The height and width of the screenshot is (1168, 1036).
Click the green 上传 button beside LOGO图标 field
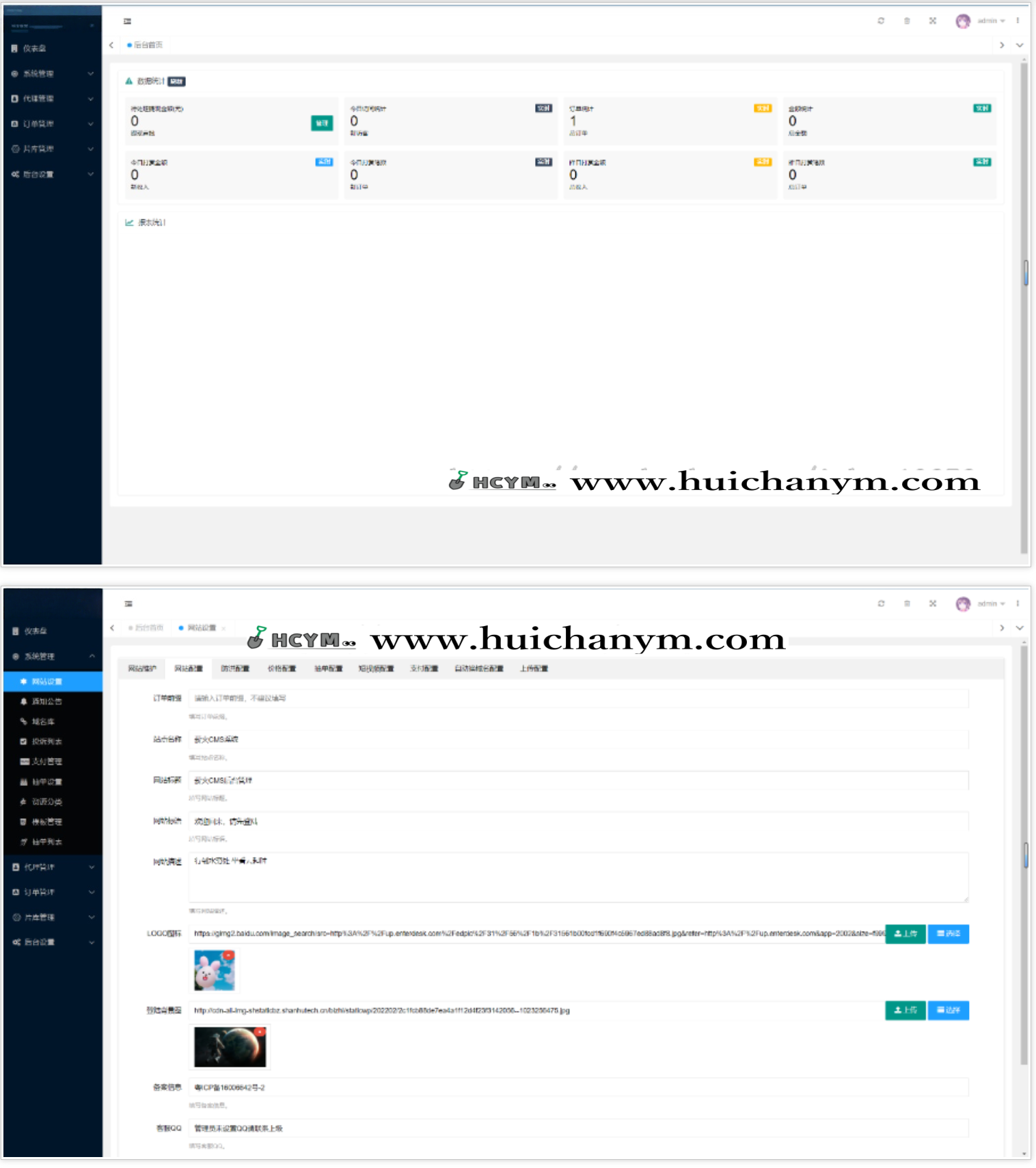(905, 934)
